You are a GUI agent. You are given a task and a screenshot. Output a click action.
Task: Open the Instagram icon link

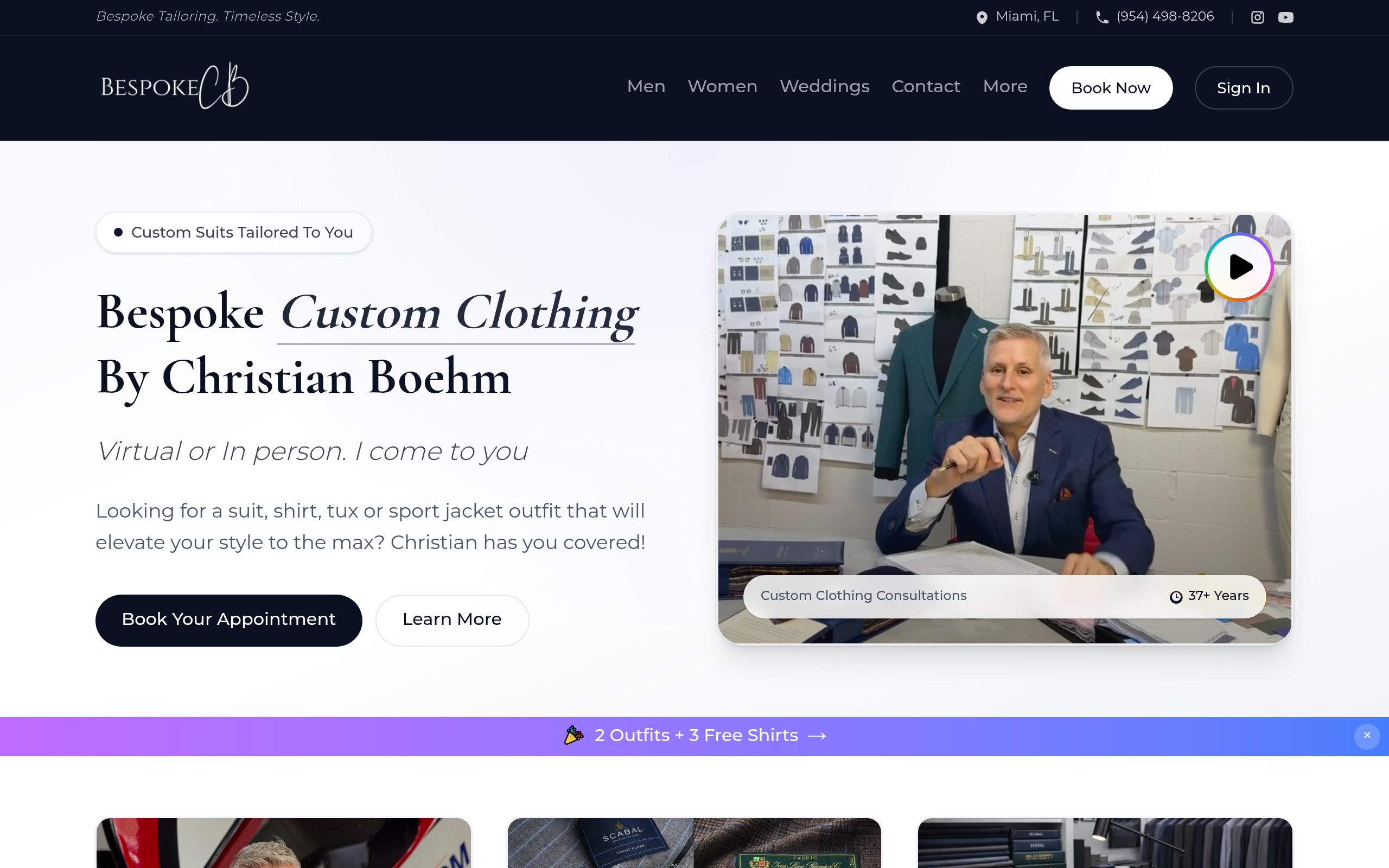click(1257, 17)
